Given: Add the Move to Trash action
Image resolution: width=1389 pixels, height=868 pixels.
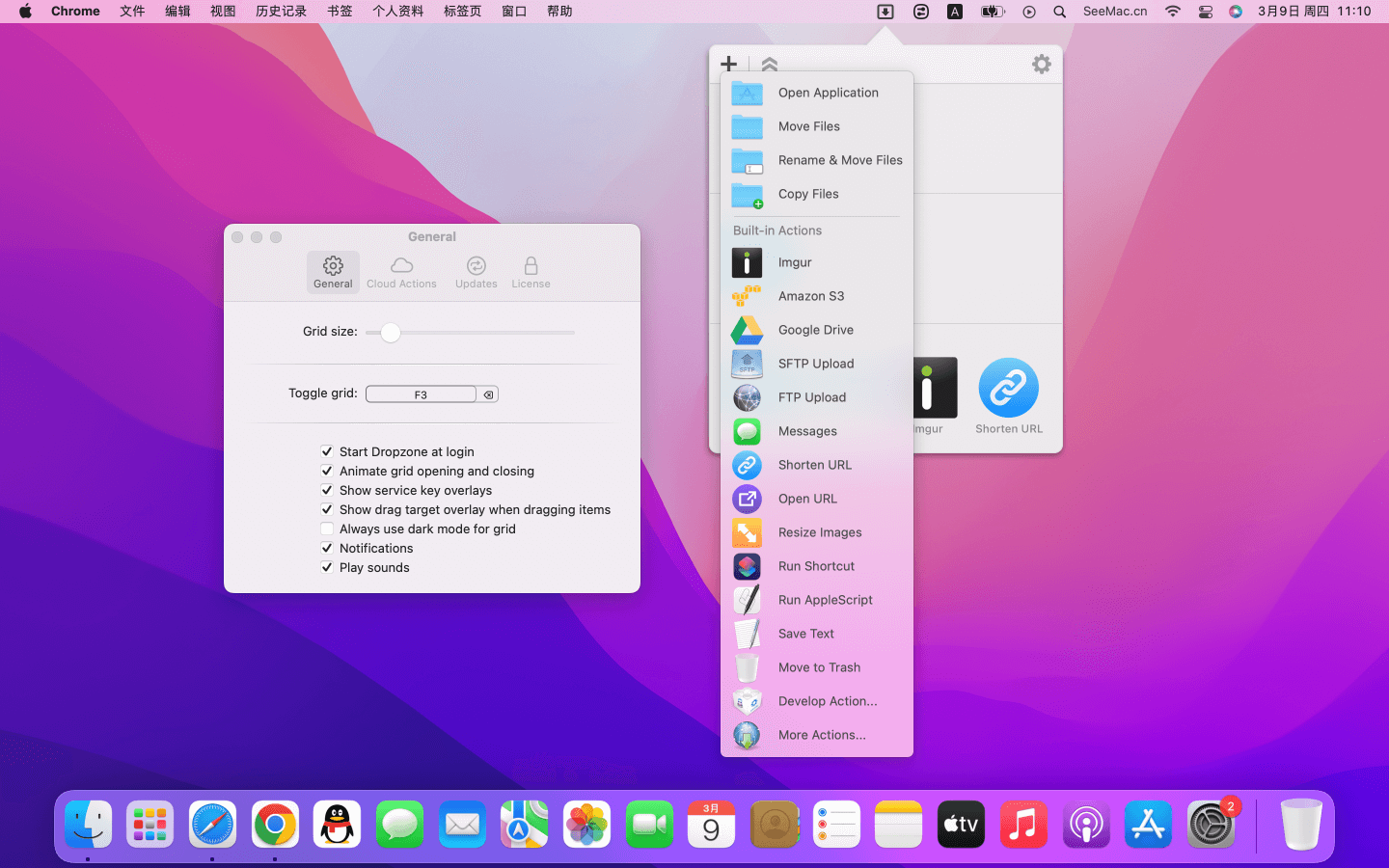Looking at the screenshot, I should click(816, 667).
